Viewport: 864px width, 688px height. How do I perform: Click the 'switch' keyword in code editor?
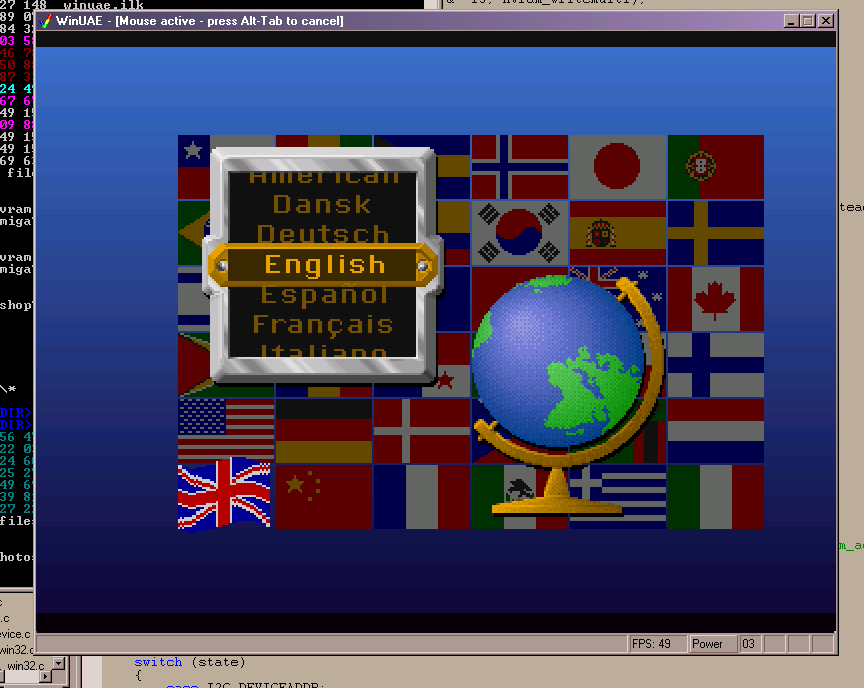158,662
